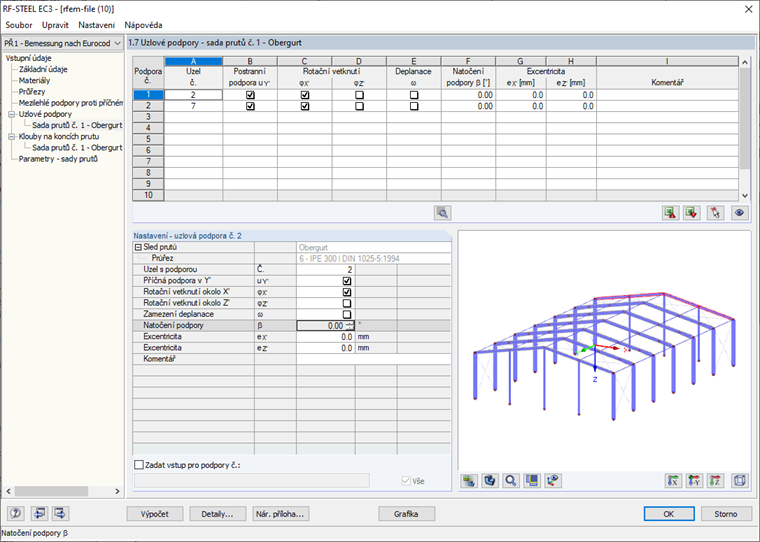Viewport: 760px width, 542px height.
Task: Open the PŘ1 Bemessung nach Eurocod dropdown
Action: (63, 43)
